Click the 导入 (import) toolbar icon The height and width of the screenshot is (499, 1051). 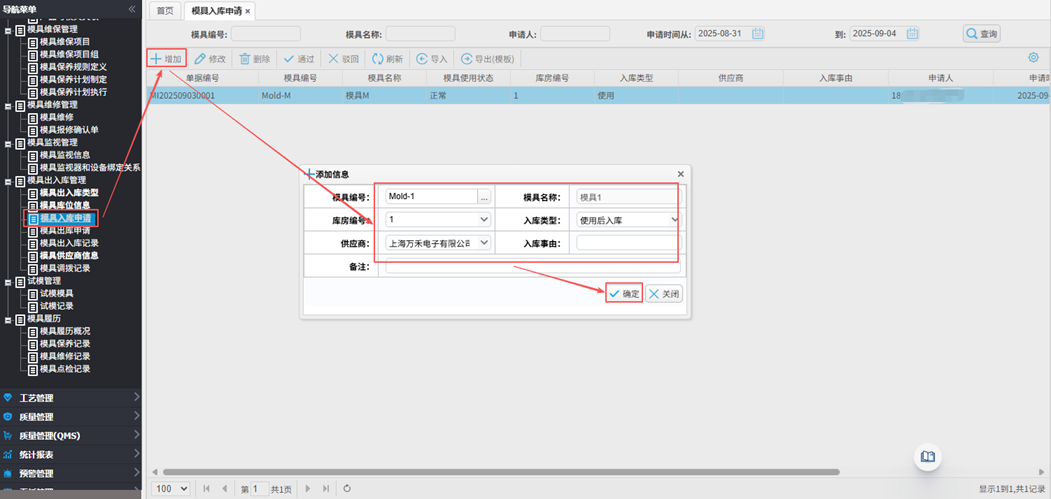tap(422, 59)
